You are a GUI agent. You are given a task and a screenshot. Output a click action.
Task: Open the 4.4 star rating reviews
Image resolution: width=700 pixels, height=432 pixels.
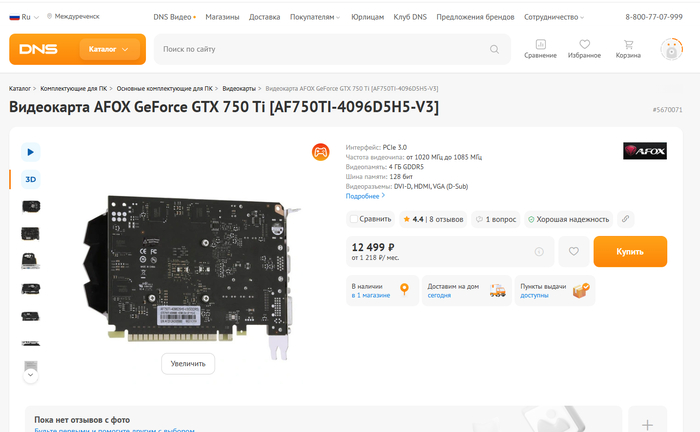[x=433, y=219]
